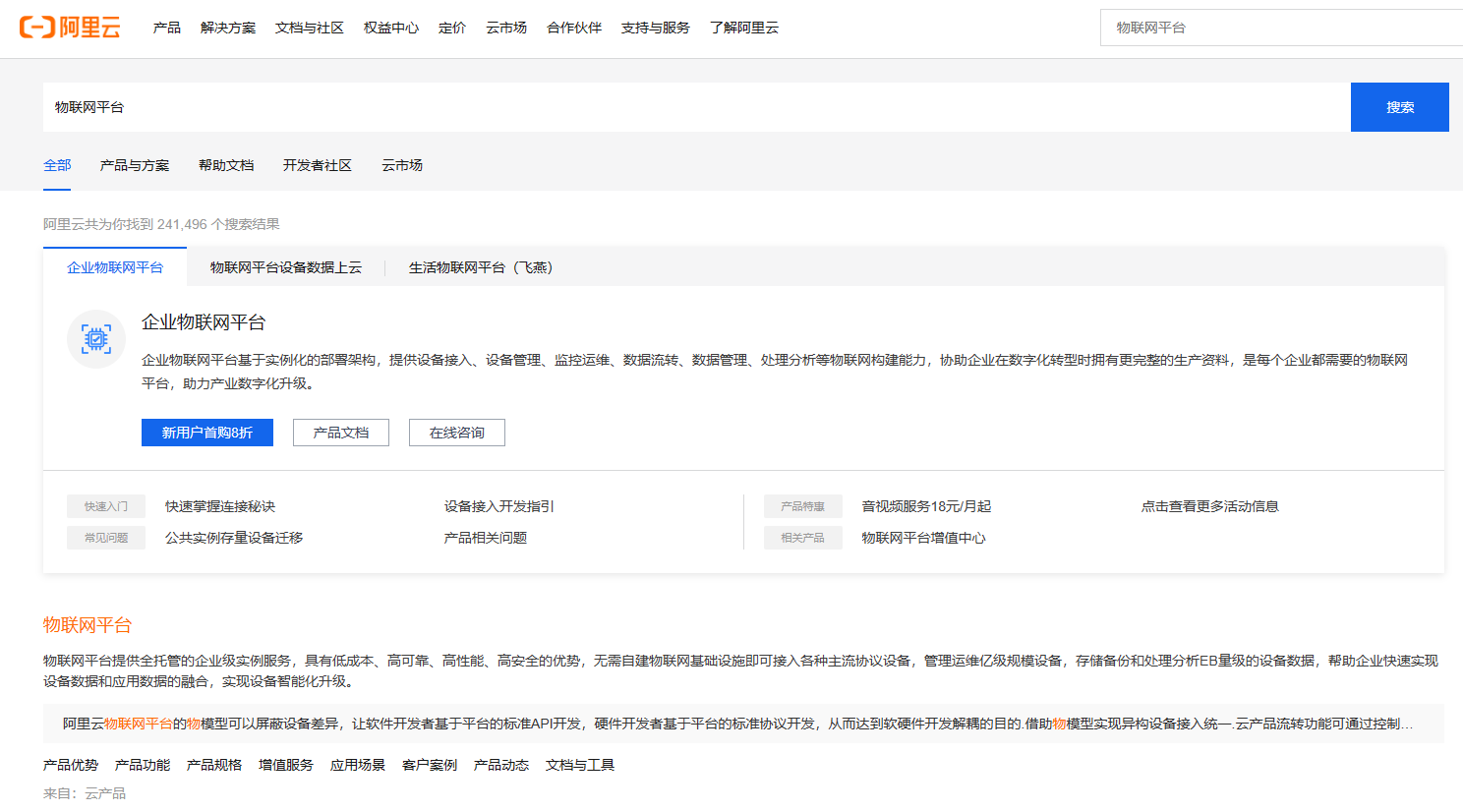The width and height of the screenshot is (1463, 812).
Task: Click the 相关产品 label tag
Action: coord(803,538)
